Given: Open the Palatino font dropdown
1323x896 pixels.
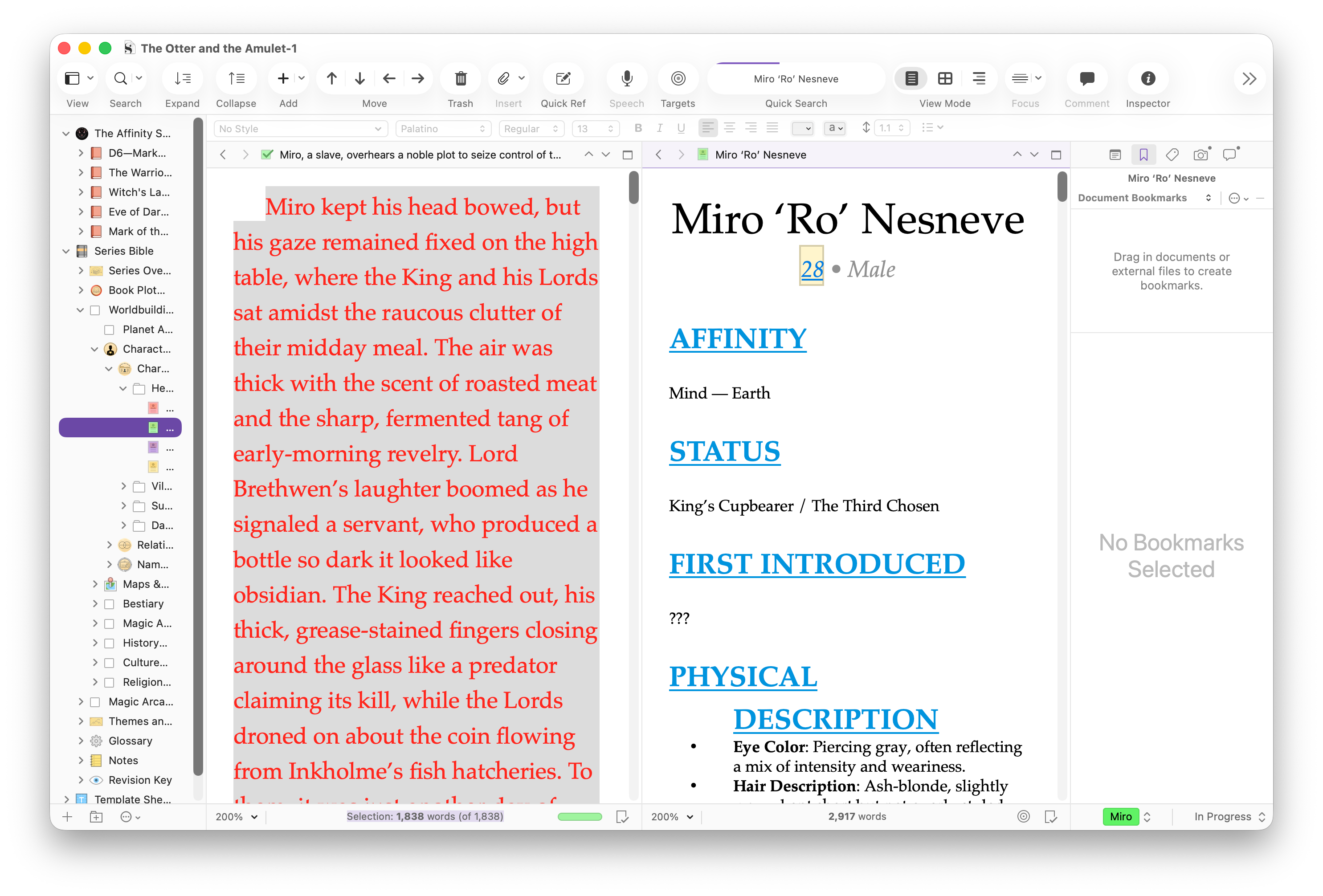Looking at the screenshot, I should pyautogui.click(x=443, y=129).
